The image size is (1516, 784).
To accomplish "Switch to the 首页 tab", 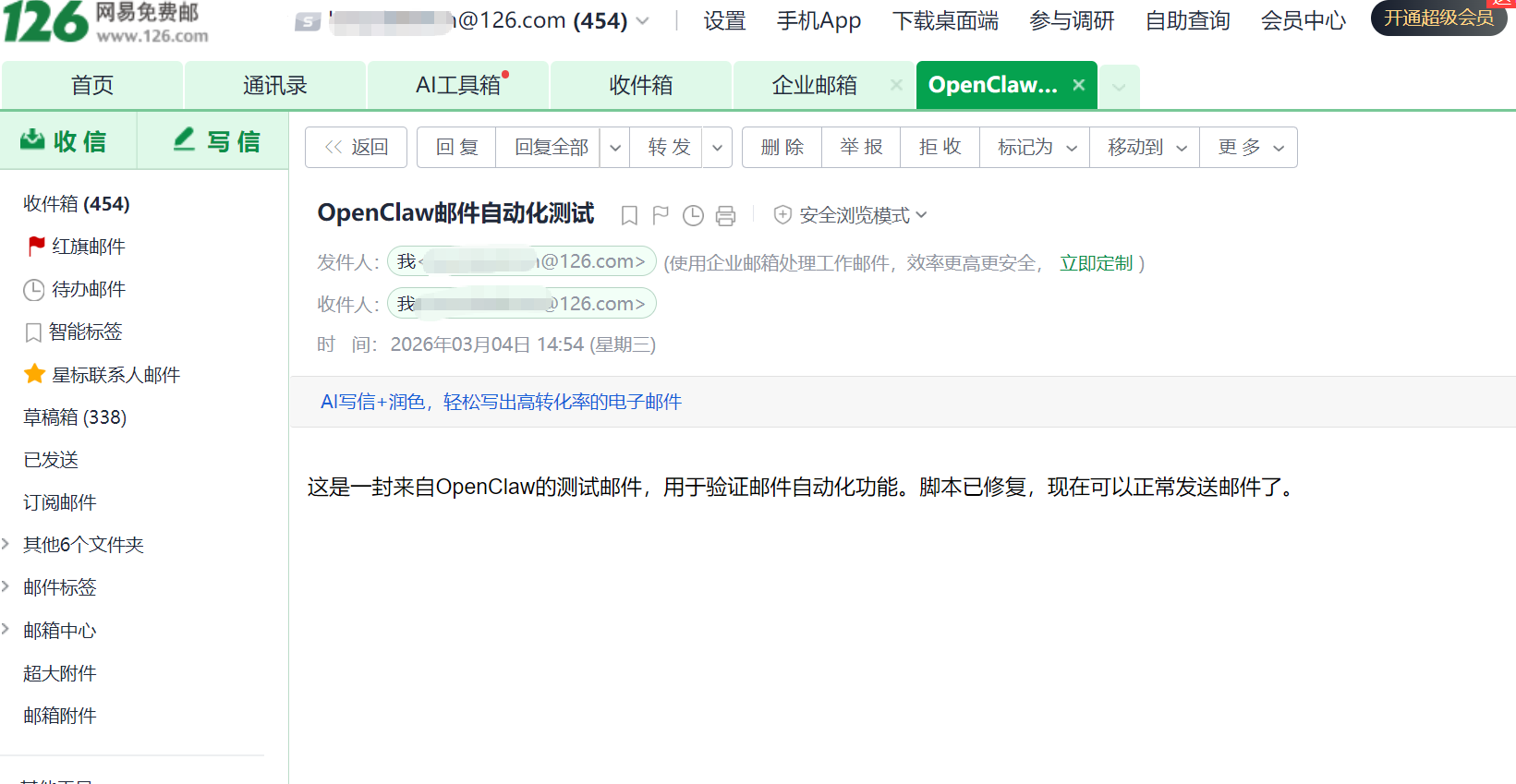I will (92, 85).
